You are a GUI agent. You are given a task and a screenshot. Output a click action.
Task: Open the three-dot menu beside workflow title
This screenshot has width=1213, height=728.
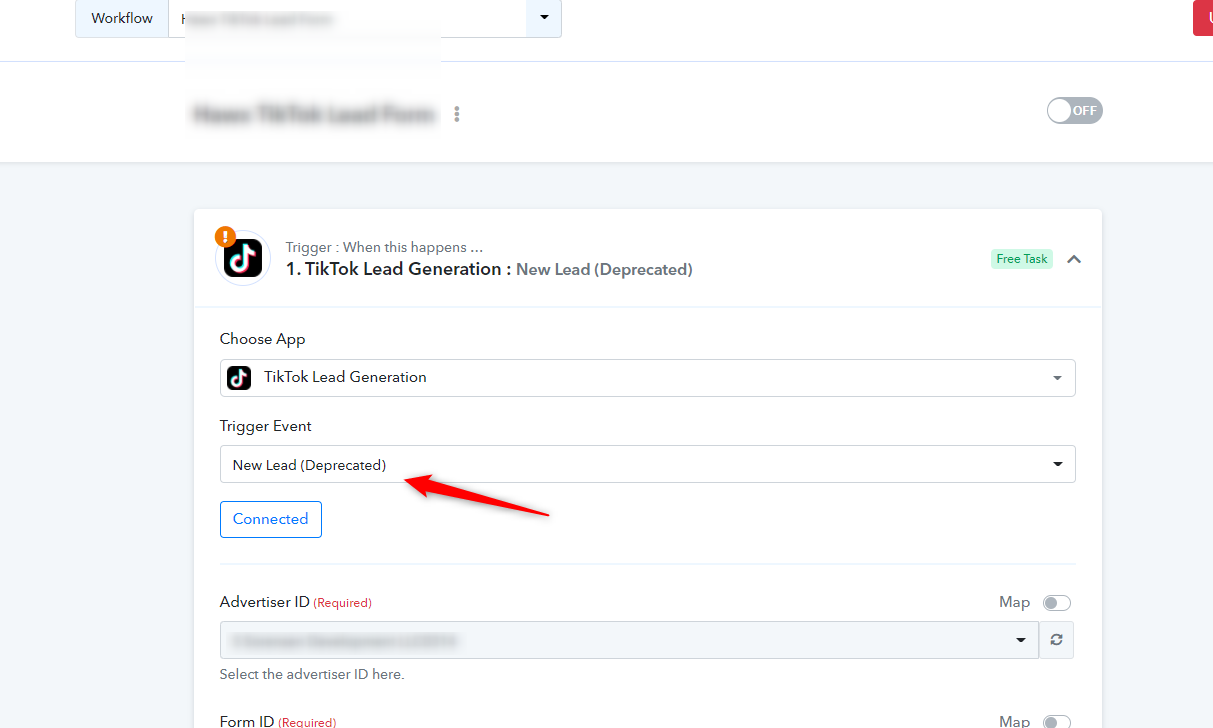[x=457, y=114]
